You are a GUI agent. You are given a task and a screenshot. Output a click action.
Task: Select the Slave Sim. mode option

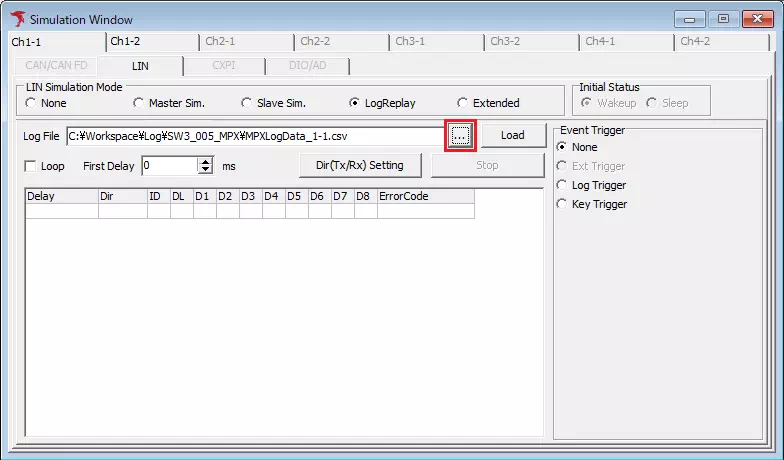(x=247, y=103)
